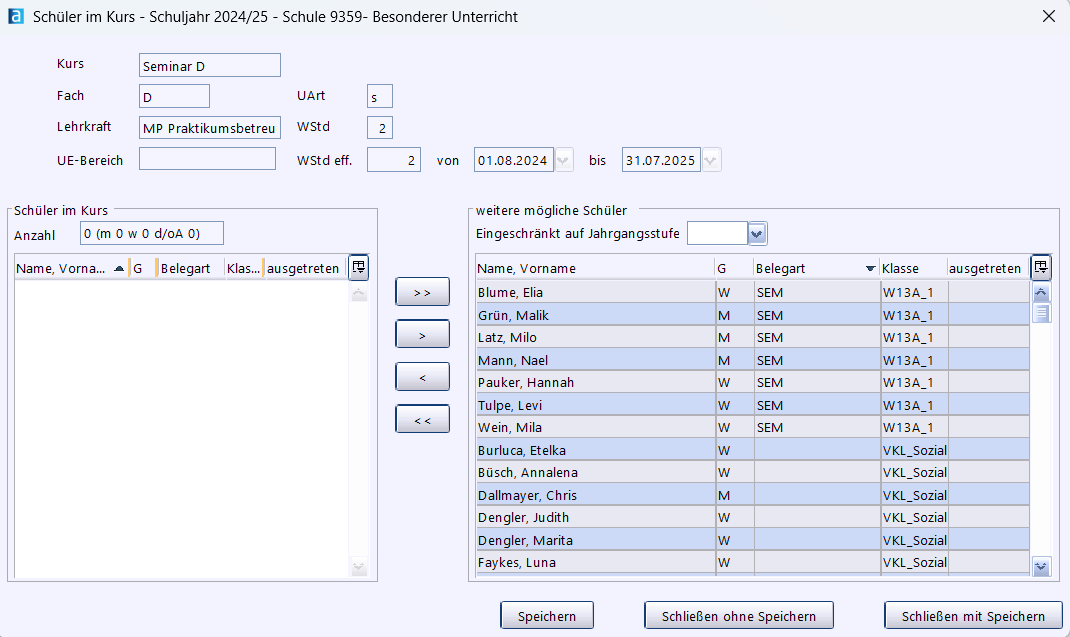This screenshot has height=637, width=1070.
Task: Click the Lehrkraft input field
Action: pyautogui.click(x=209, y=128)
